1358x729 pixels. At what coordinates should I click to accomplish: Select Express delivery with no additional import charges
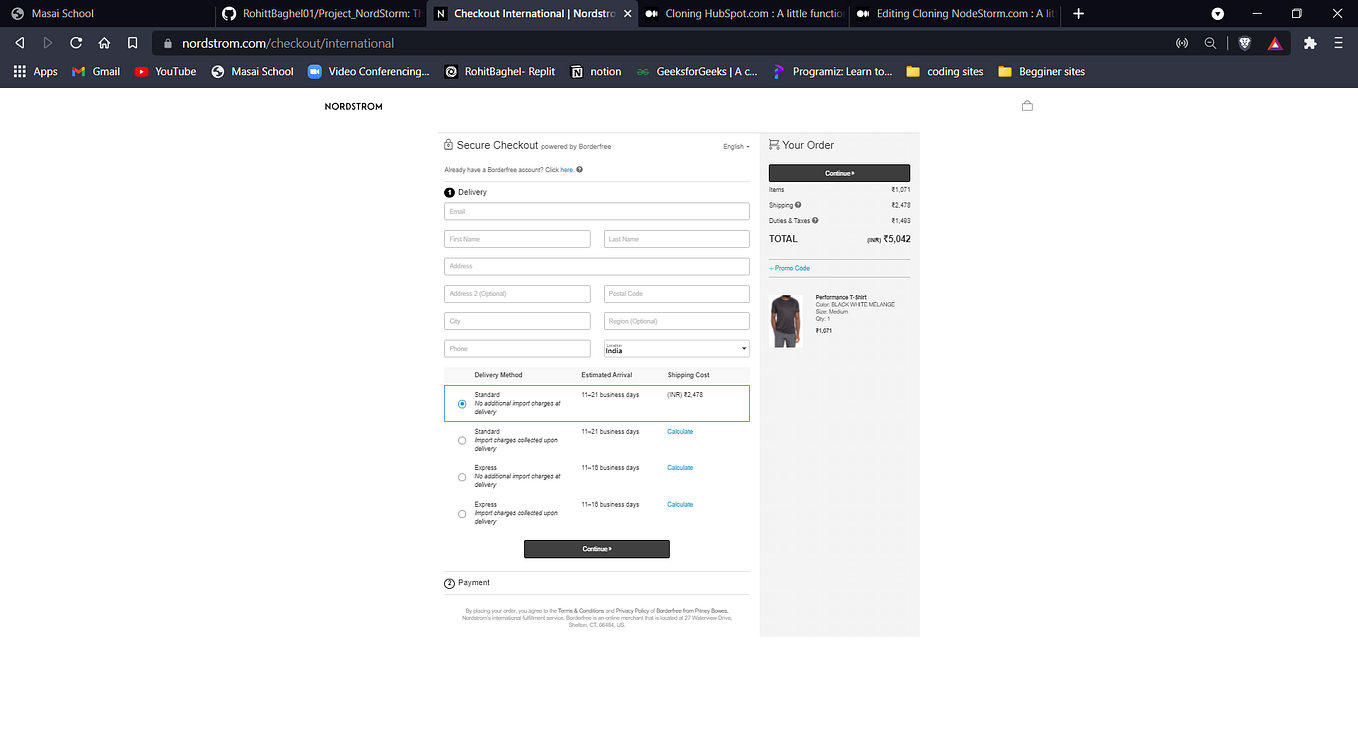coord(461,476)
